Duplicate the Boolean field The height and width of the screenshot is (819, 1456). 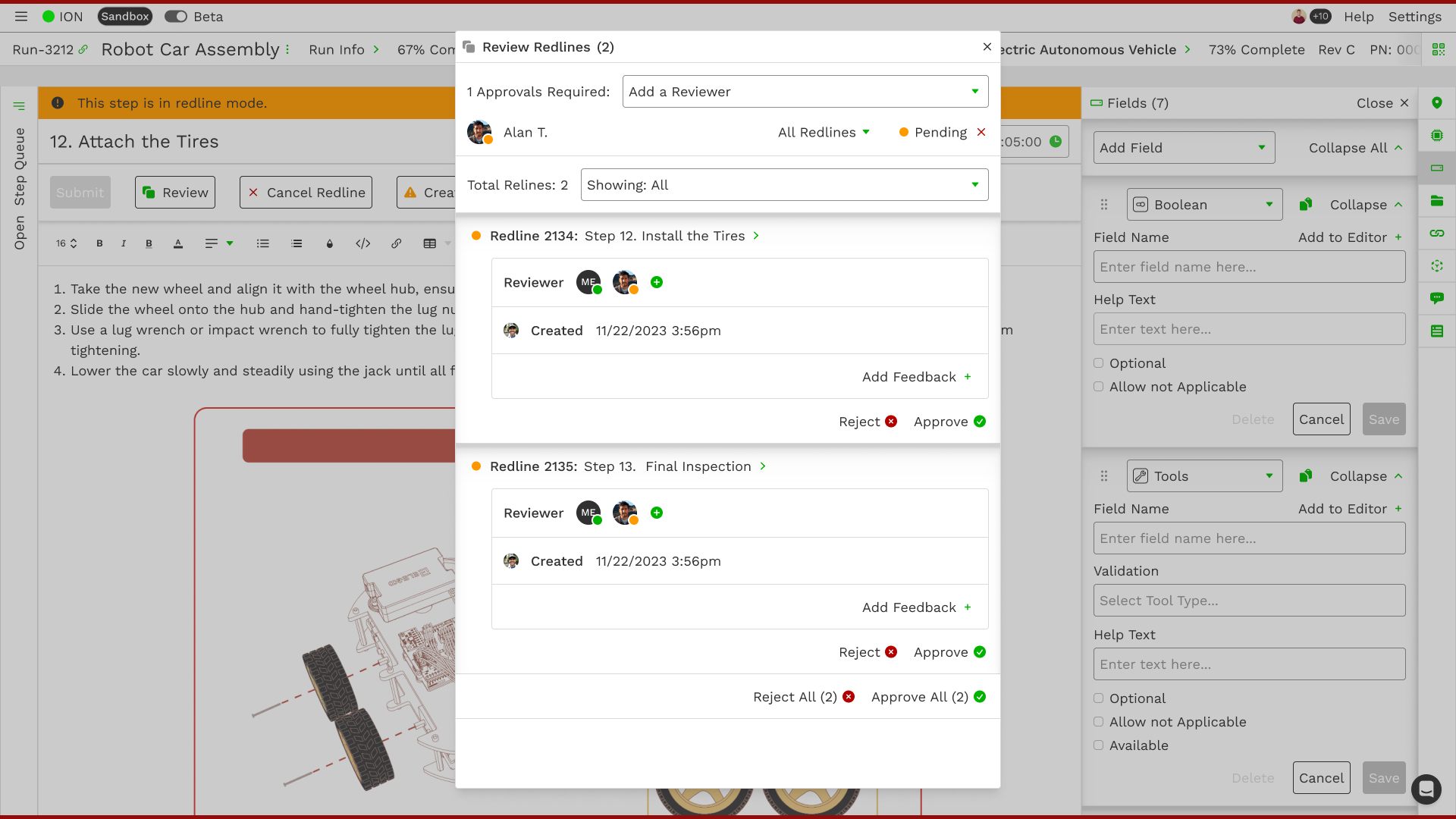[x=1306, y=205]
